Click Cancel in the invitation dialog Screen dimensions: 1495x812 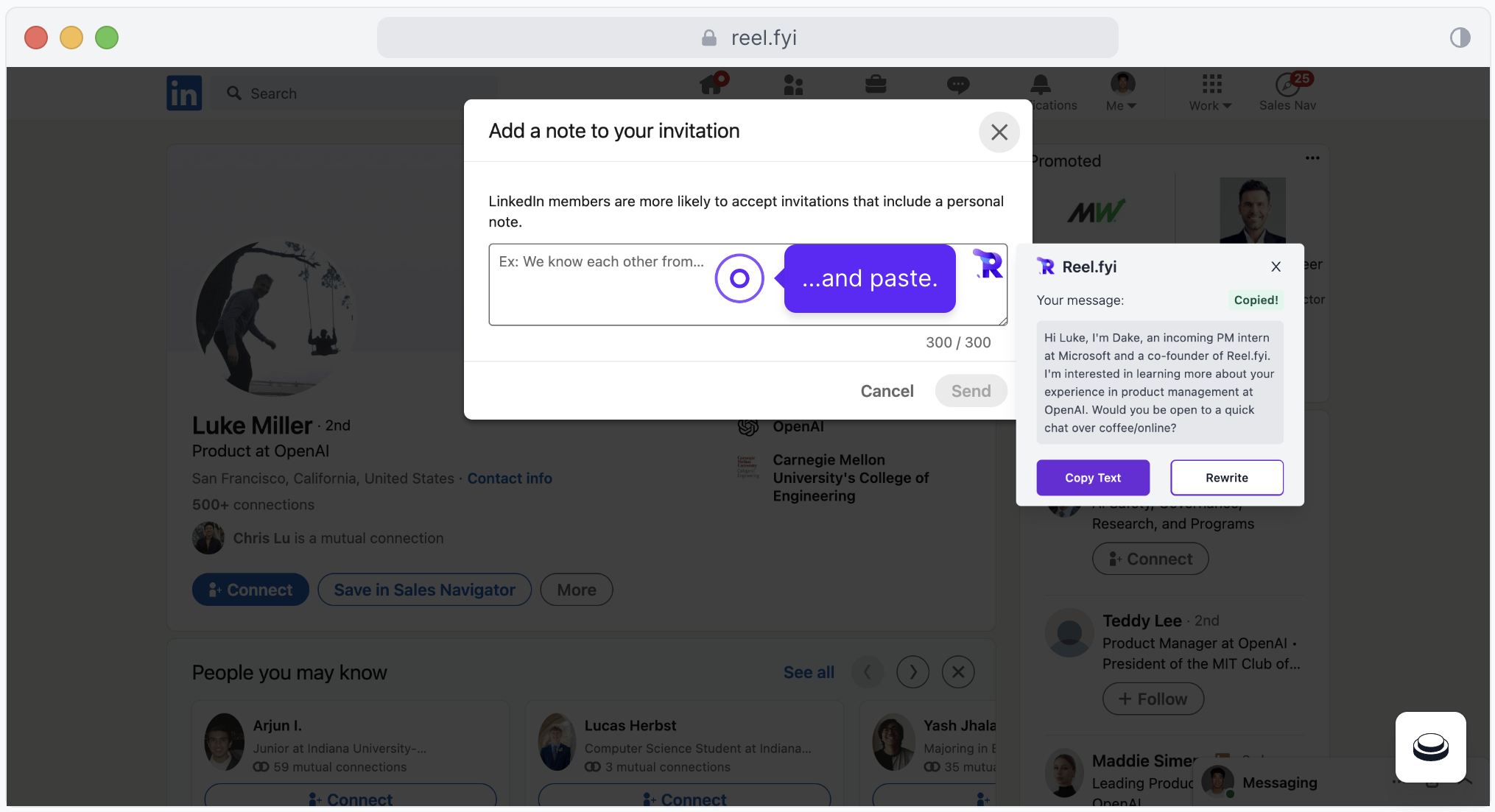(887, 391)
